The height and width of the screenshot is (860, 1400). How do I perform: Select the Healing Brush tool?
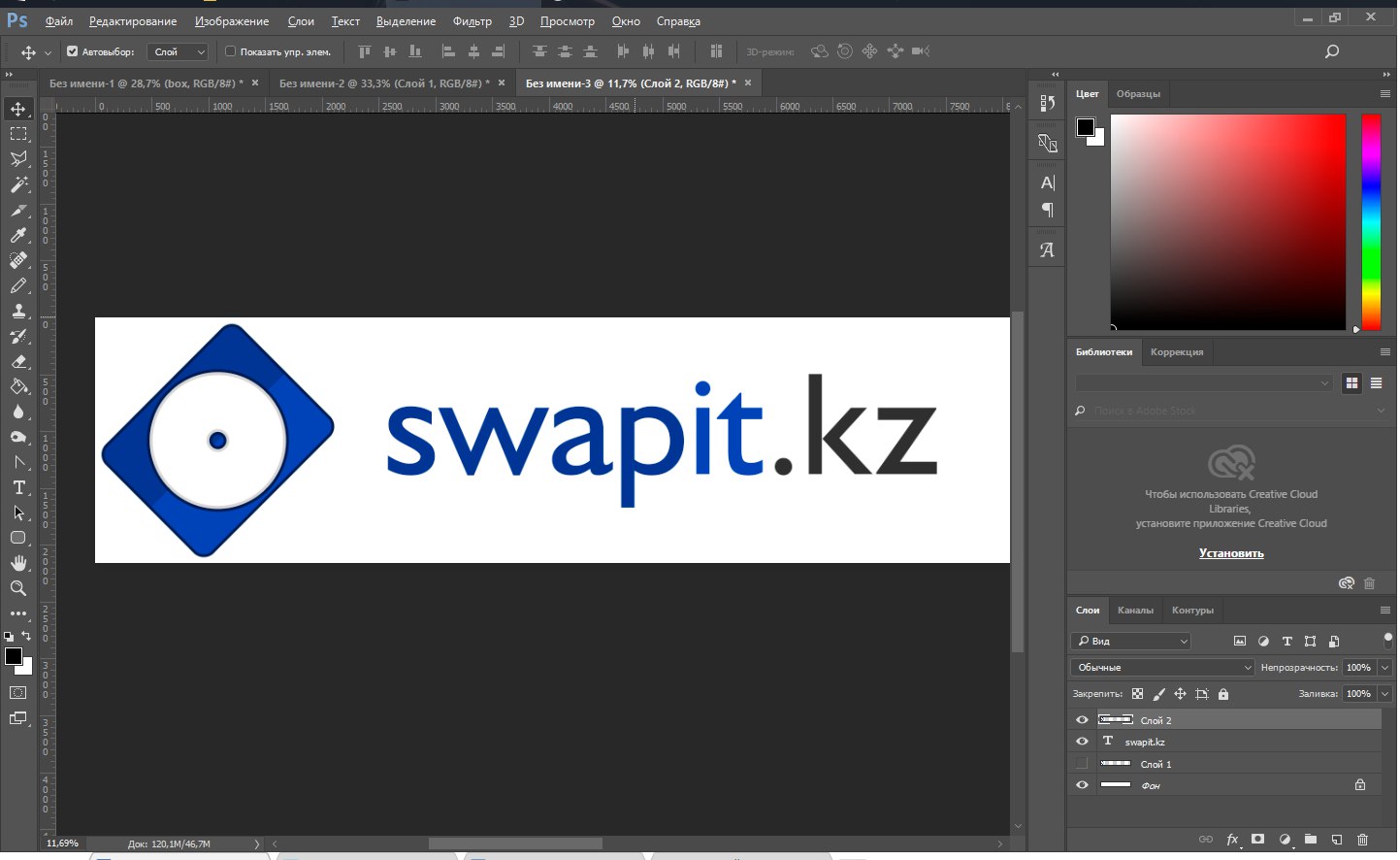[x=18, y=260]
